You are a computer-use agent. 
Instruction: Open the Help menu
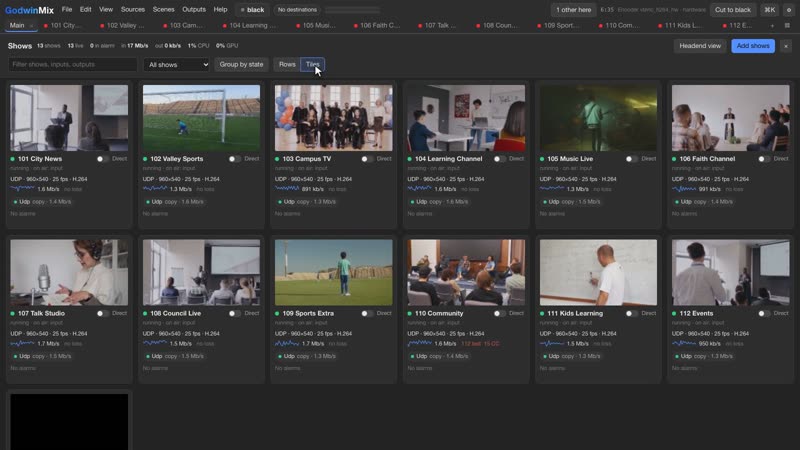220,10
